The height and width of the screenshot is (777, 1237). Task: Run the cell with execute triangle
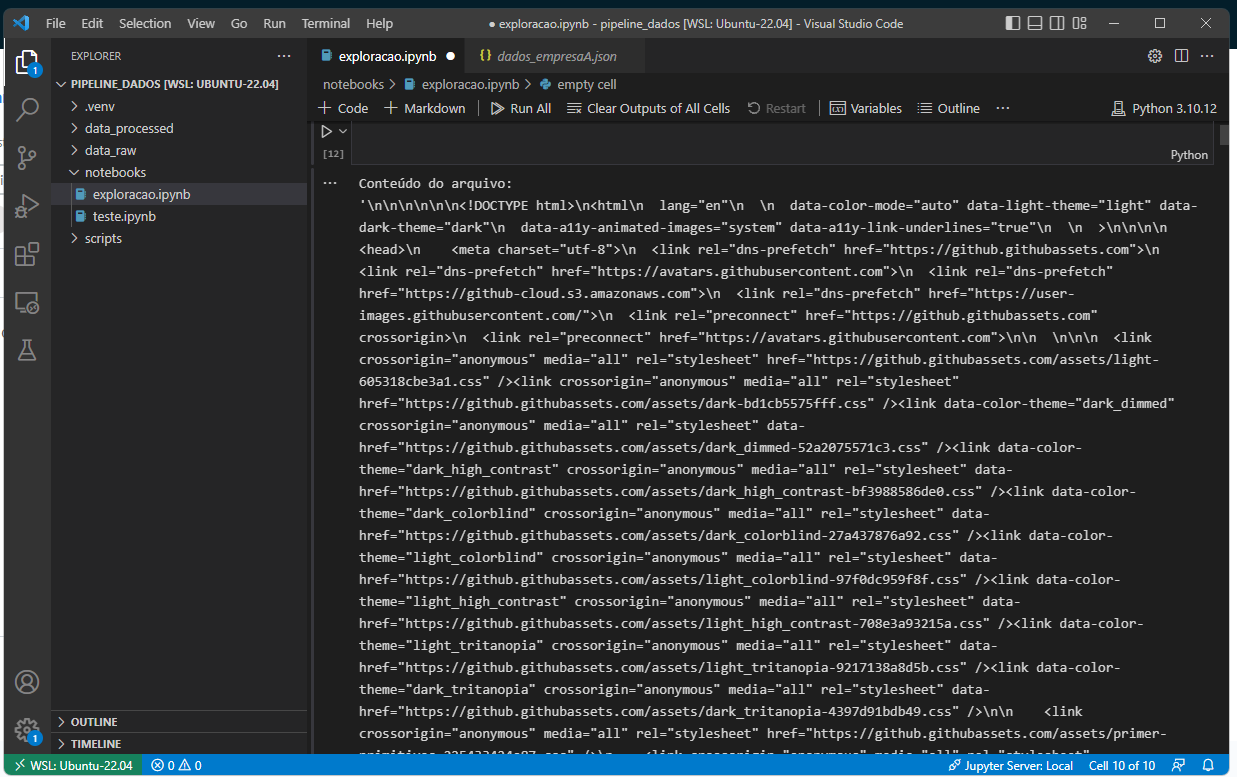pos(326,131)
